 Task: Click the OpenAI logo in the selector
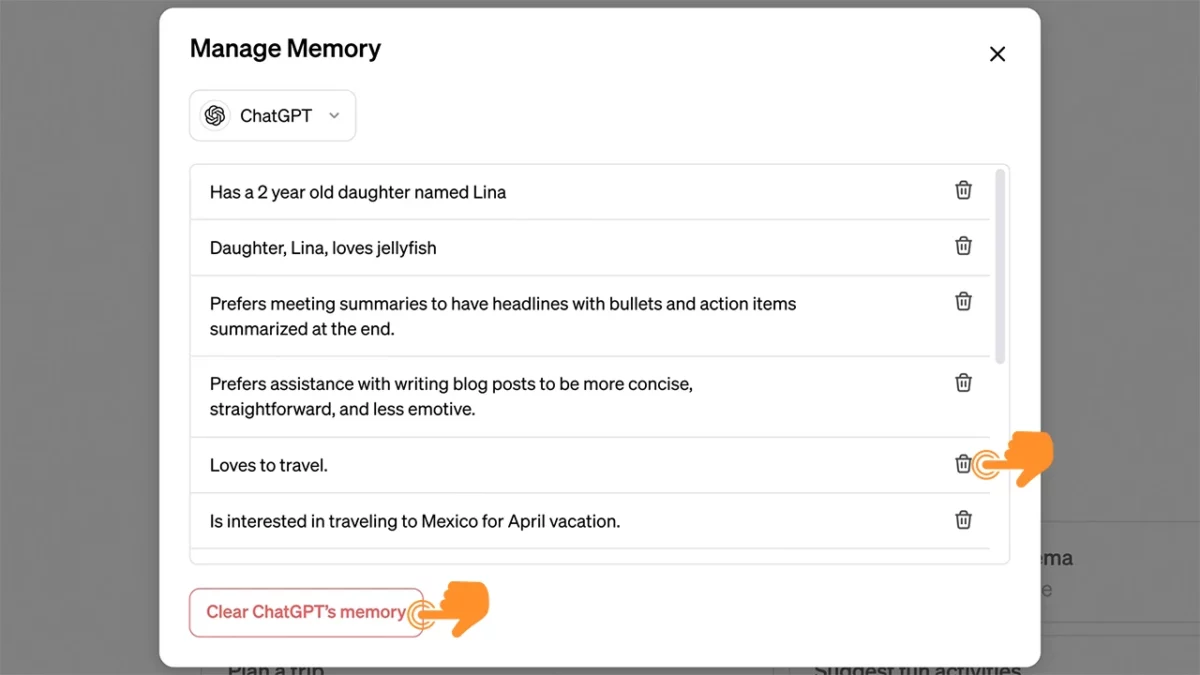click(x=214, y=115)
